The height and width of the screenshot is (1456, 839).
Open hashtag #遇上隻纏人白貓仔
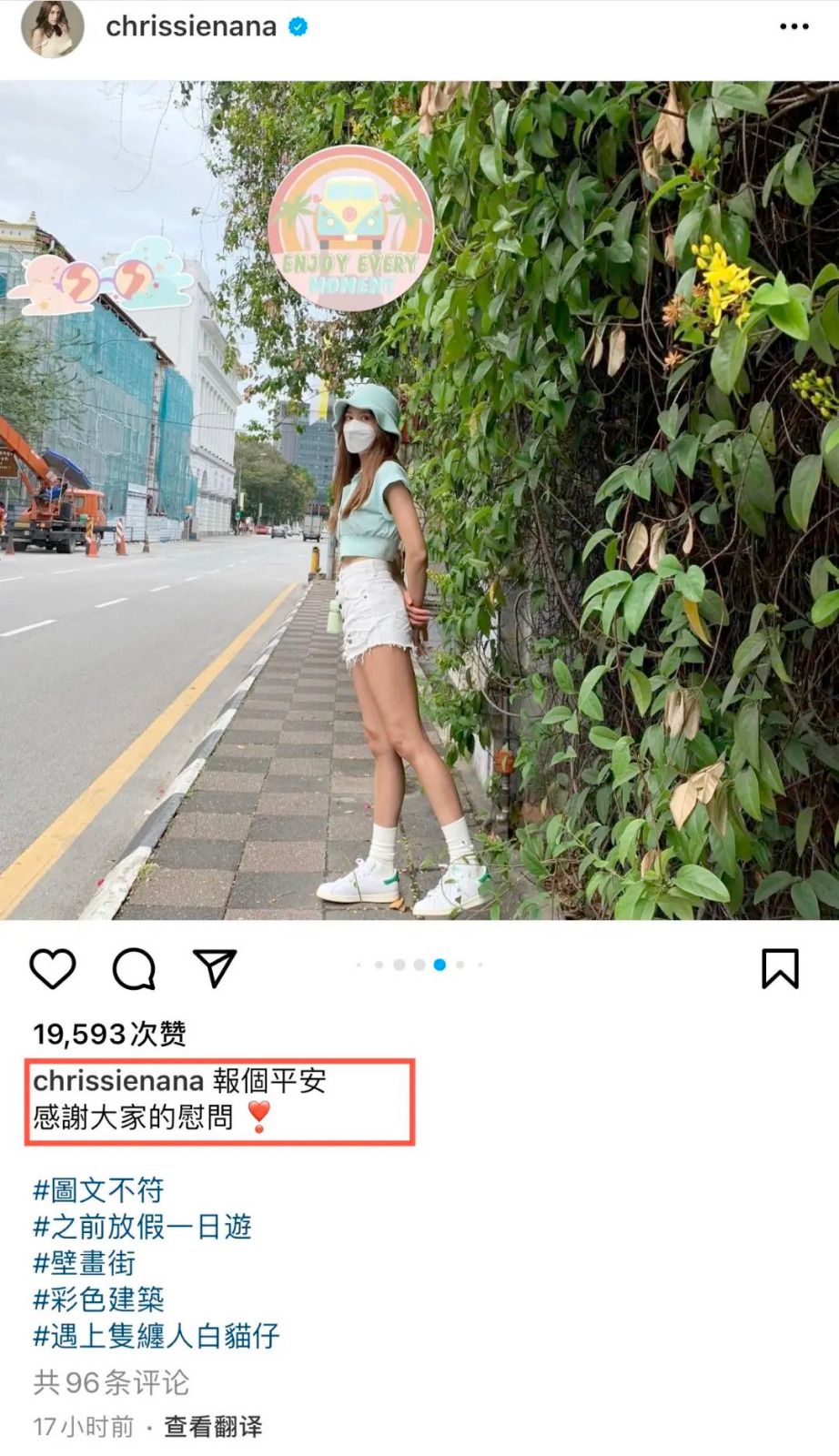(x=157, y=1336)
